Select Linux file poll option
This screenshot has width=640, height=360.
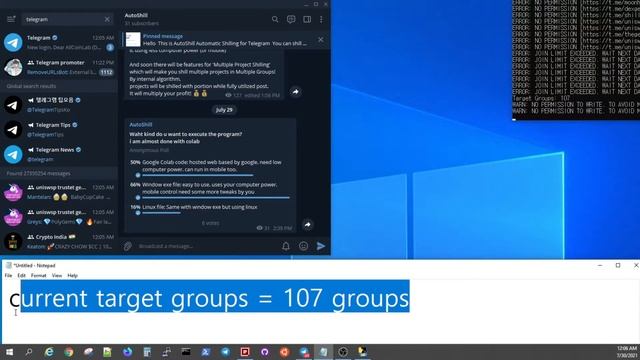click(209, 209)
